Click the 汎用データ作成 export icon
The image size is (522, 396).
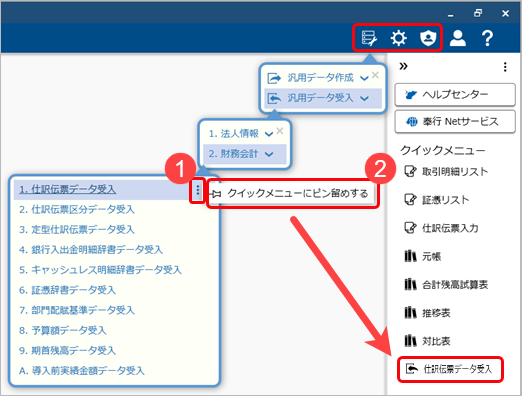[x=274, y=78]
